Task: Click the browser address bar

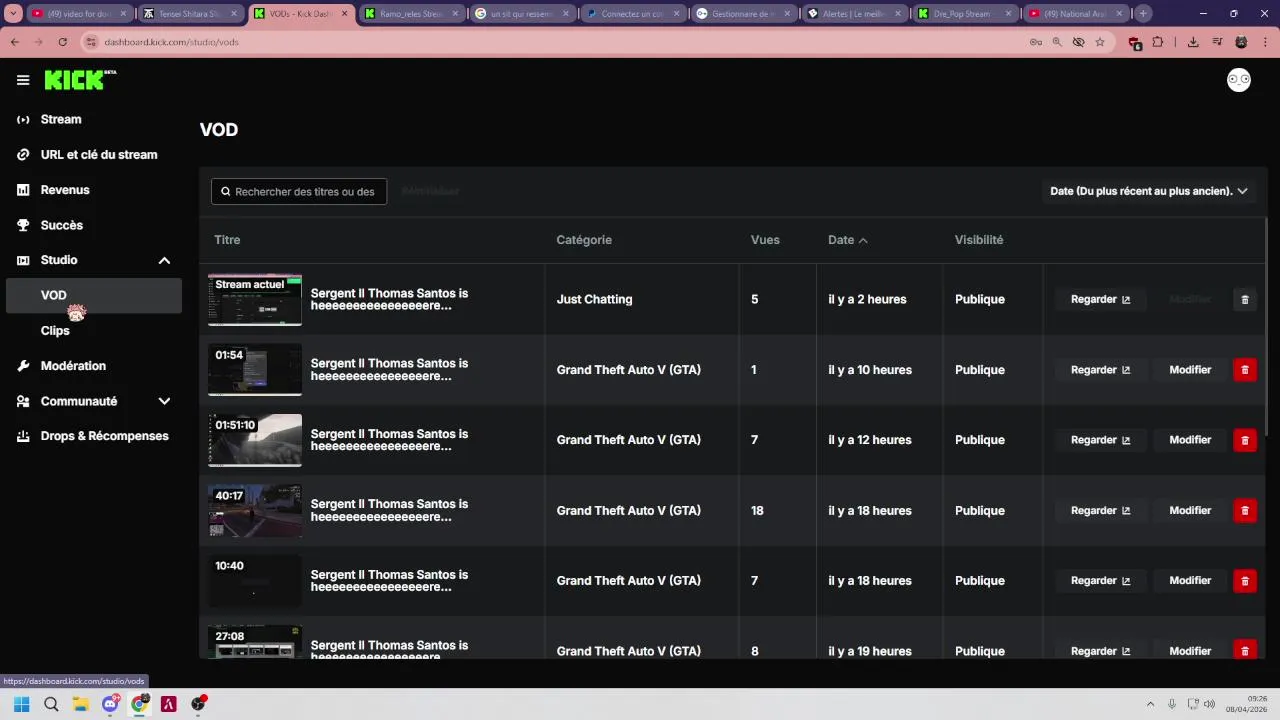Action: pyautogui.click(x=560, y=42)
